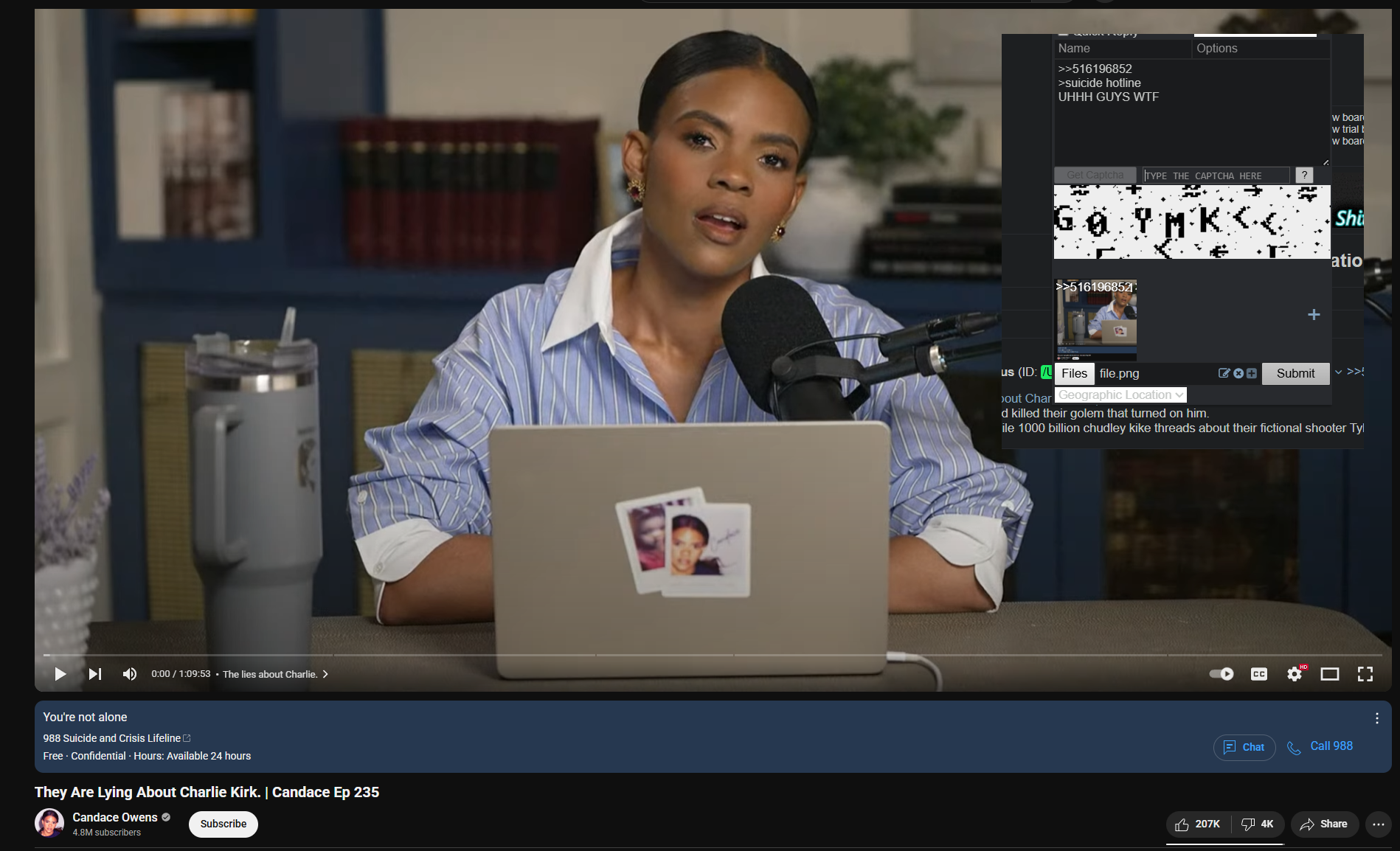Click verified badge next to Candace Owens
The image size is (1400, 851).
pyautogui.click(x=166, y=817)
